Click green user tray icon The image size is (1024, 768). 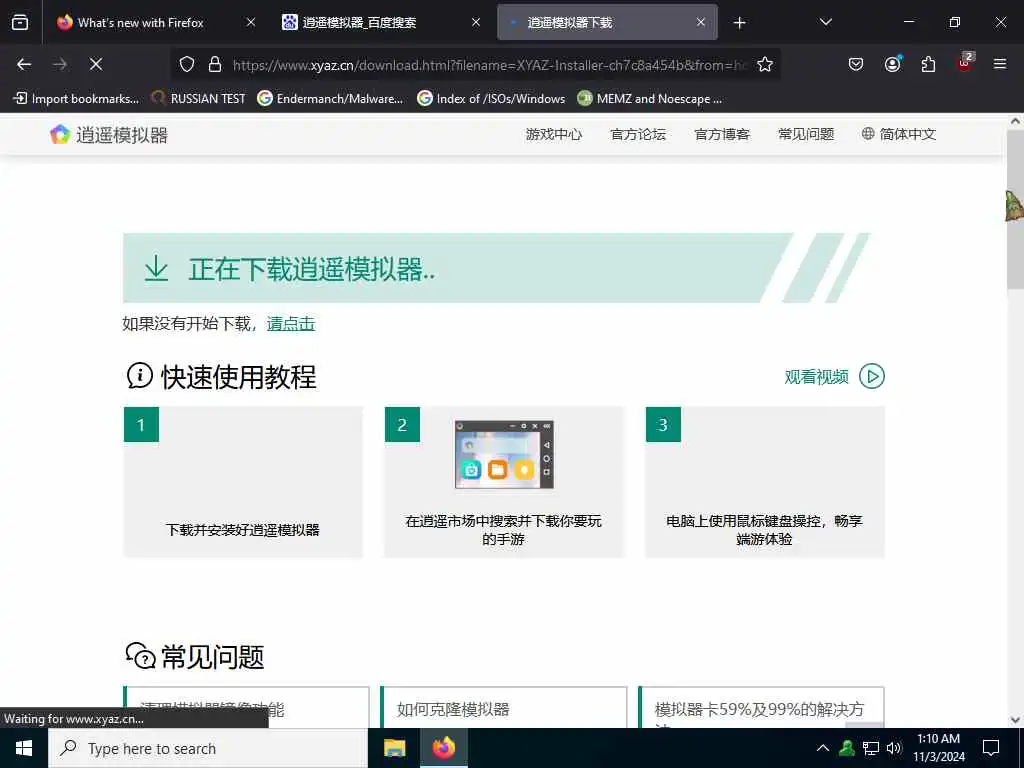pyautogui.click(x=847, y=748)
